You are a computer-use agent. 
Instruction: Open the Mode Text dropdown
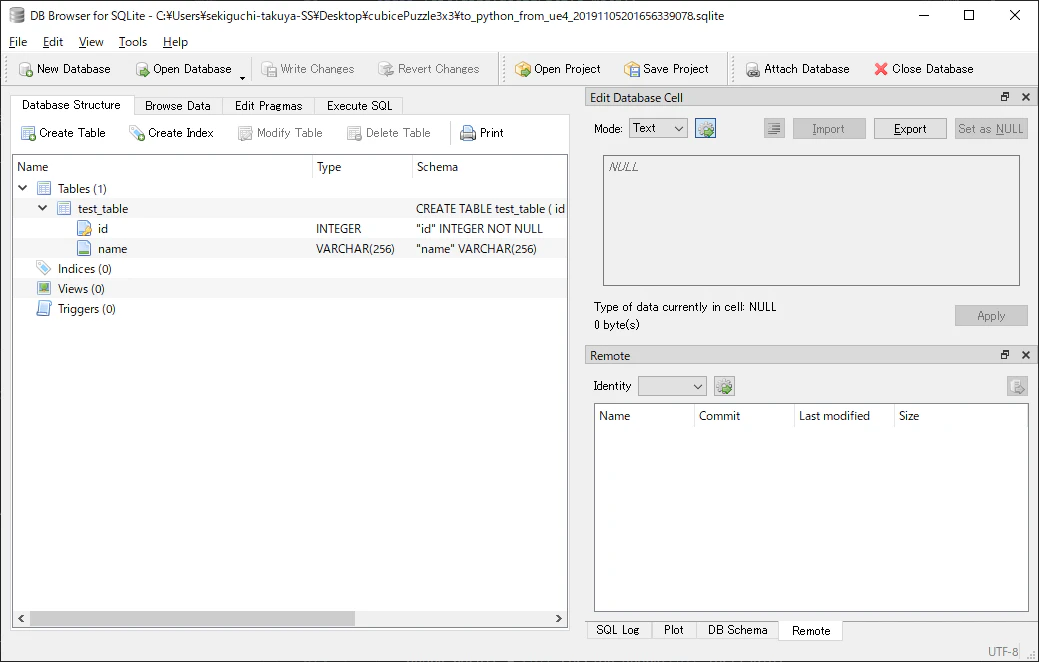(658, 129)
